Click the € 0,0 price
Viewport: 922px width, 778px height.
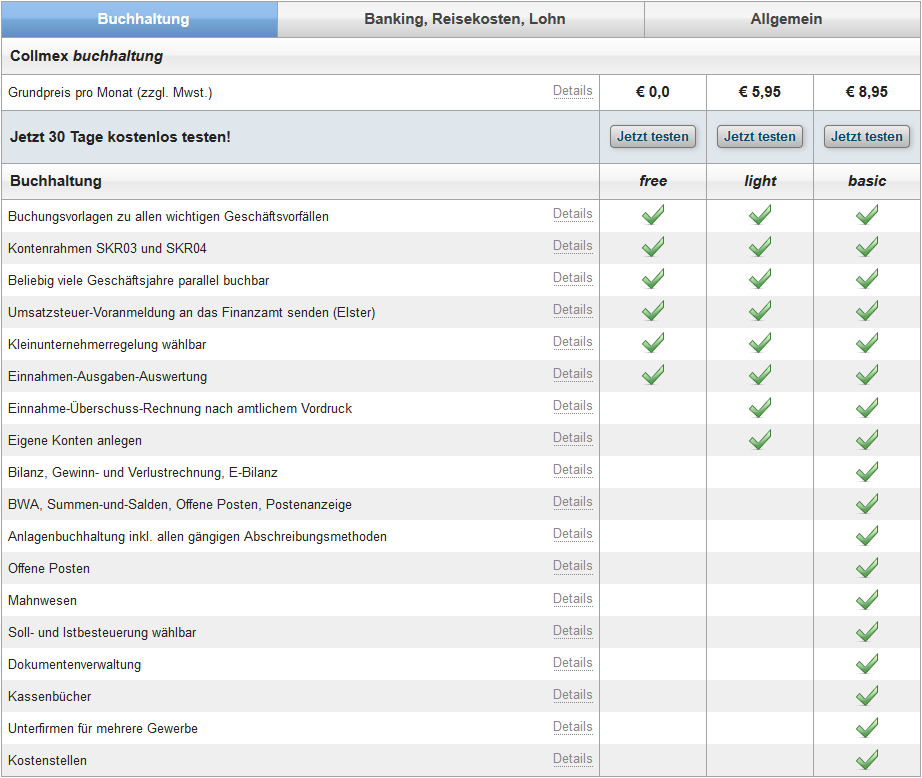coord(653,92)
